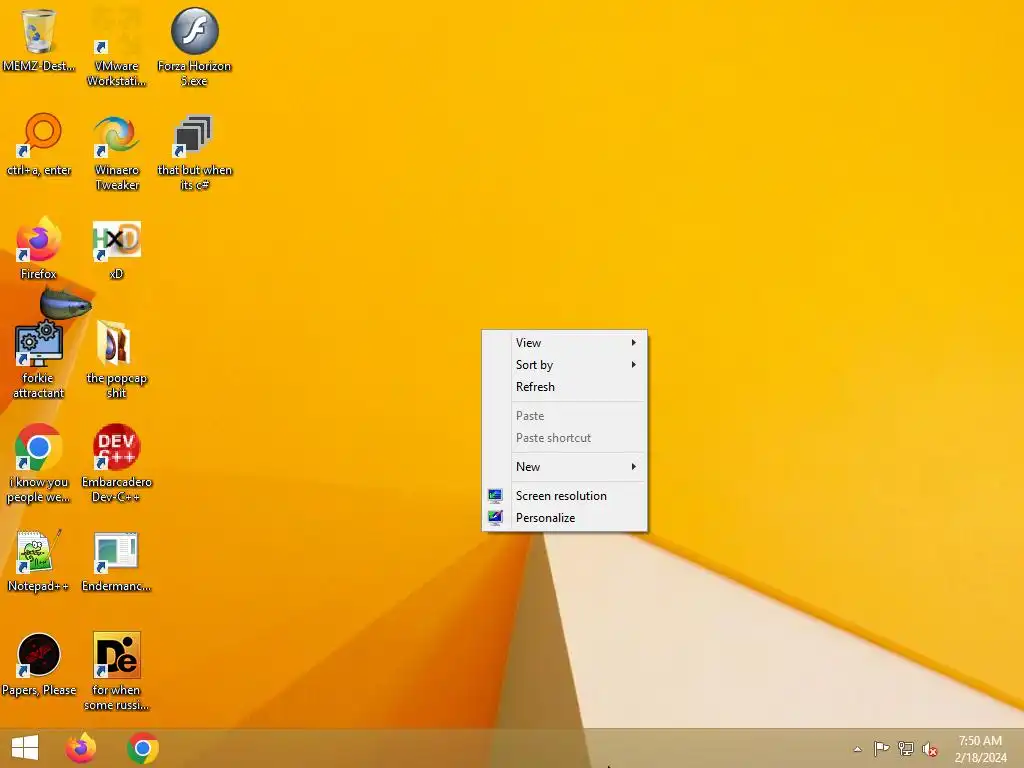
Task: Open the New submenu
Action: [x=564, y=467]
